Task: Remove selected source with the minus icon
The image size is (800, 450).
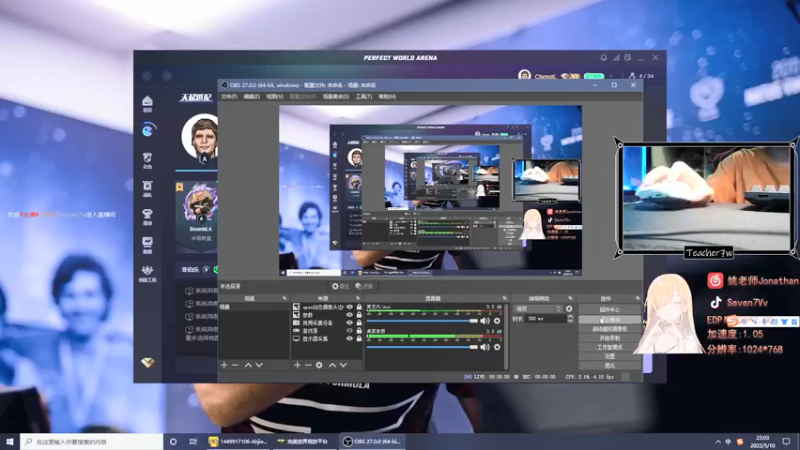Action: point(308,365)
